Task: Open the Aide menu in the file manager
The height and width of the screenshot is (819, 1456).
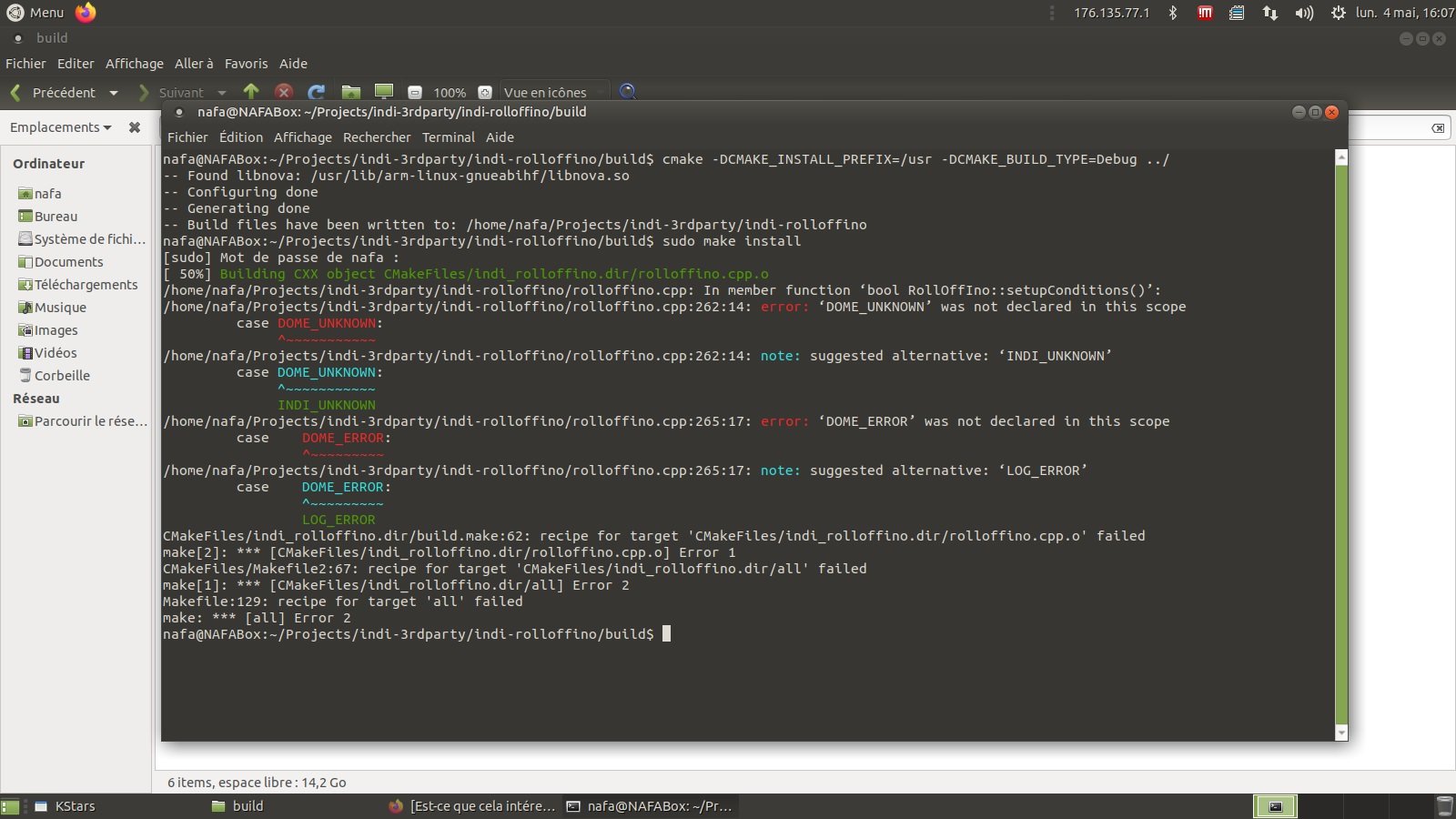Action: click(x=293, y=64)
